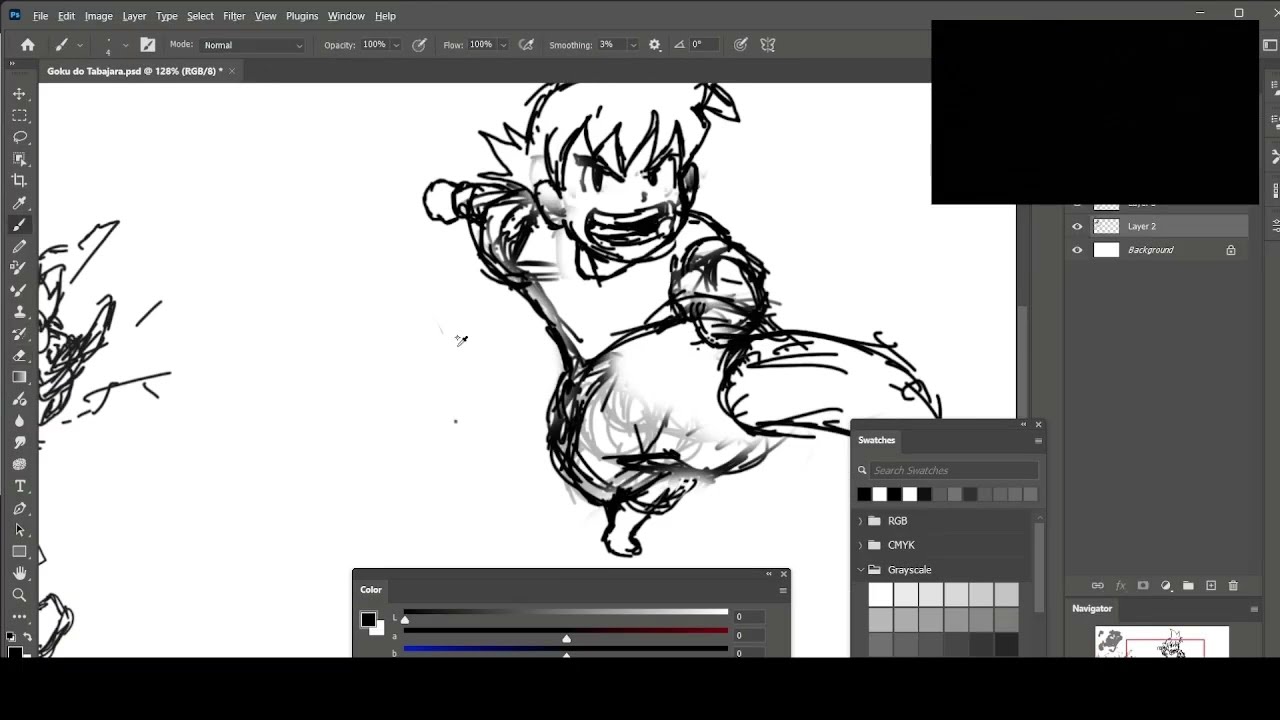Close the Swatches panel
This screenshot has width=1280, height=720.
click(1038, 425)
